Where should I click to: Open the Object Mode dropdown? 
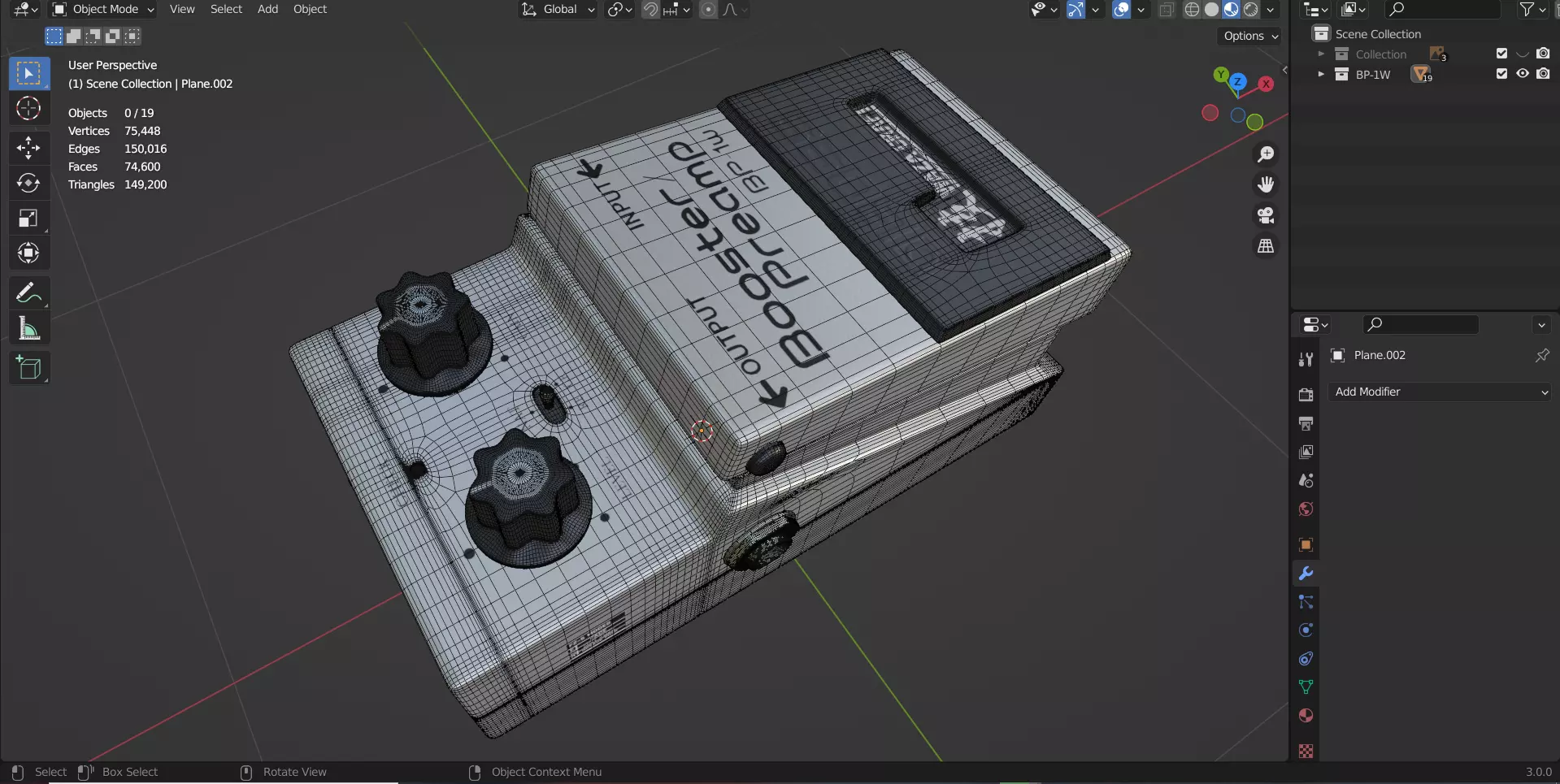click(x=103, y=10)
